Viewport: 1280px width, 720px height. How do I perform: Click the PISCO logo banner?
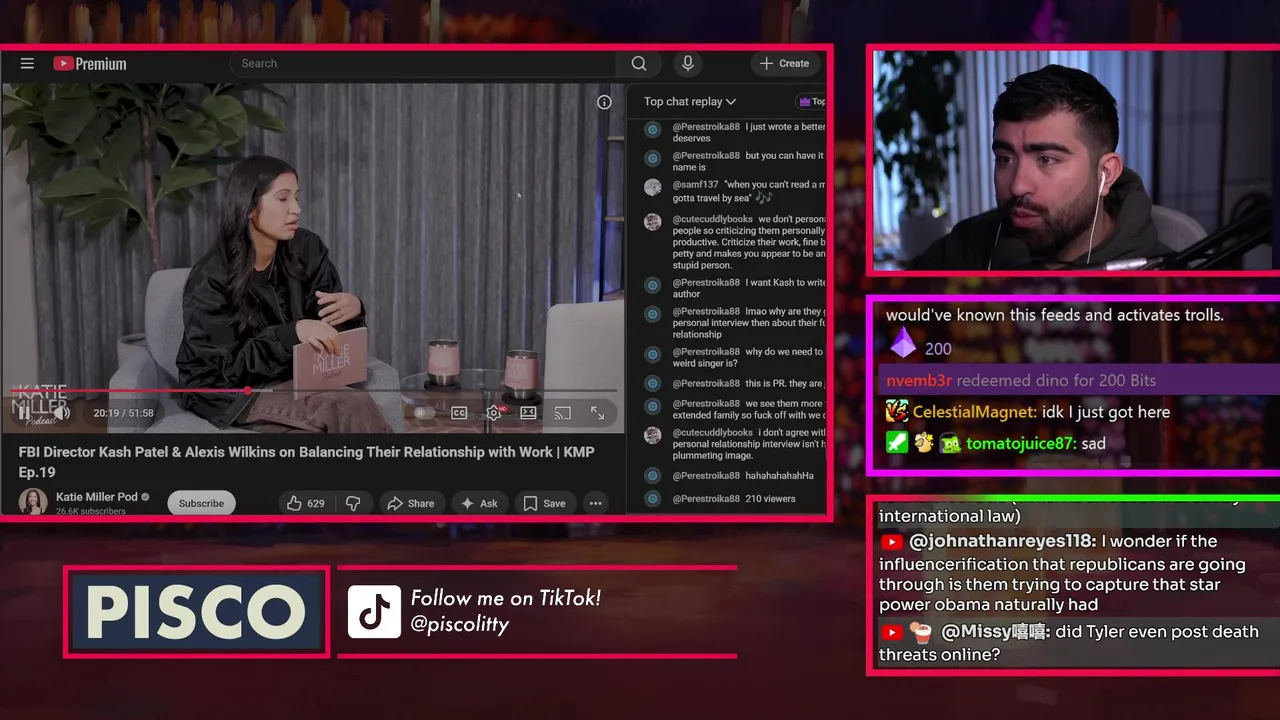pos(197,612)
